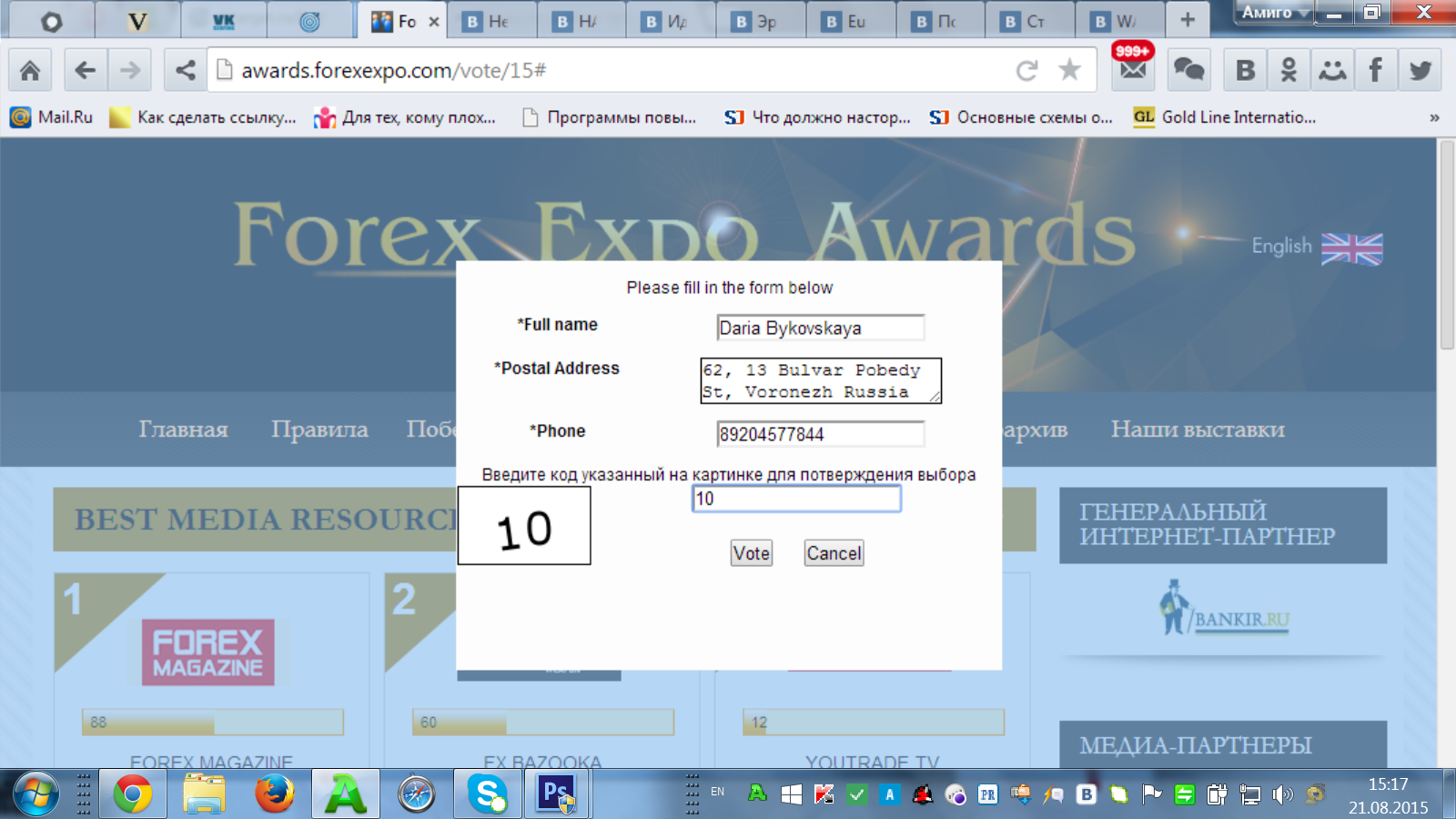Screen dimensions: 1456x819
Task: Open the VKontakte toolbar button
Action: click(x=1245, y=70)
